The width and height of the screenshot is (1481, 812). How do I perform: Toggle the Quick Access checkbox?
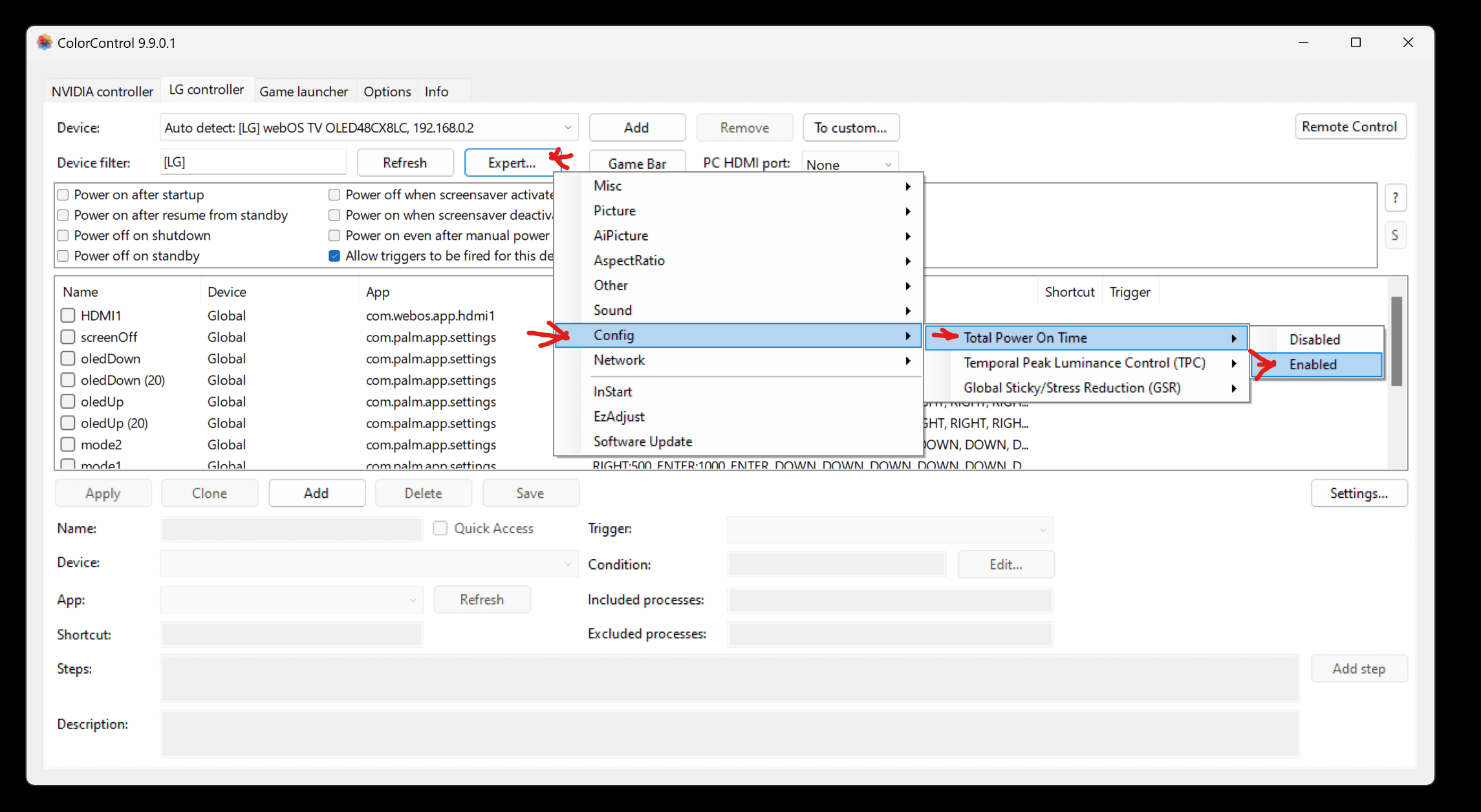(x=440, y=528)
